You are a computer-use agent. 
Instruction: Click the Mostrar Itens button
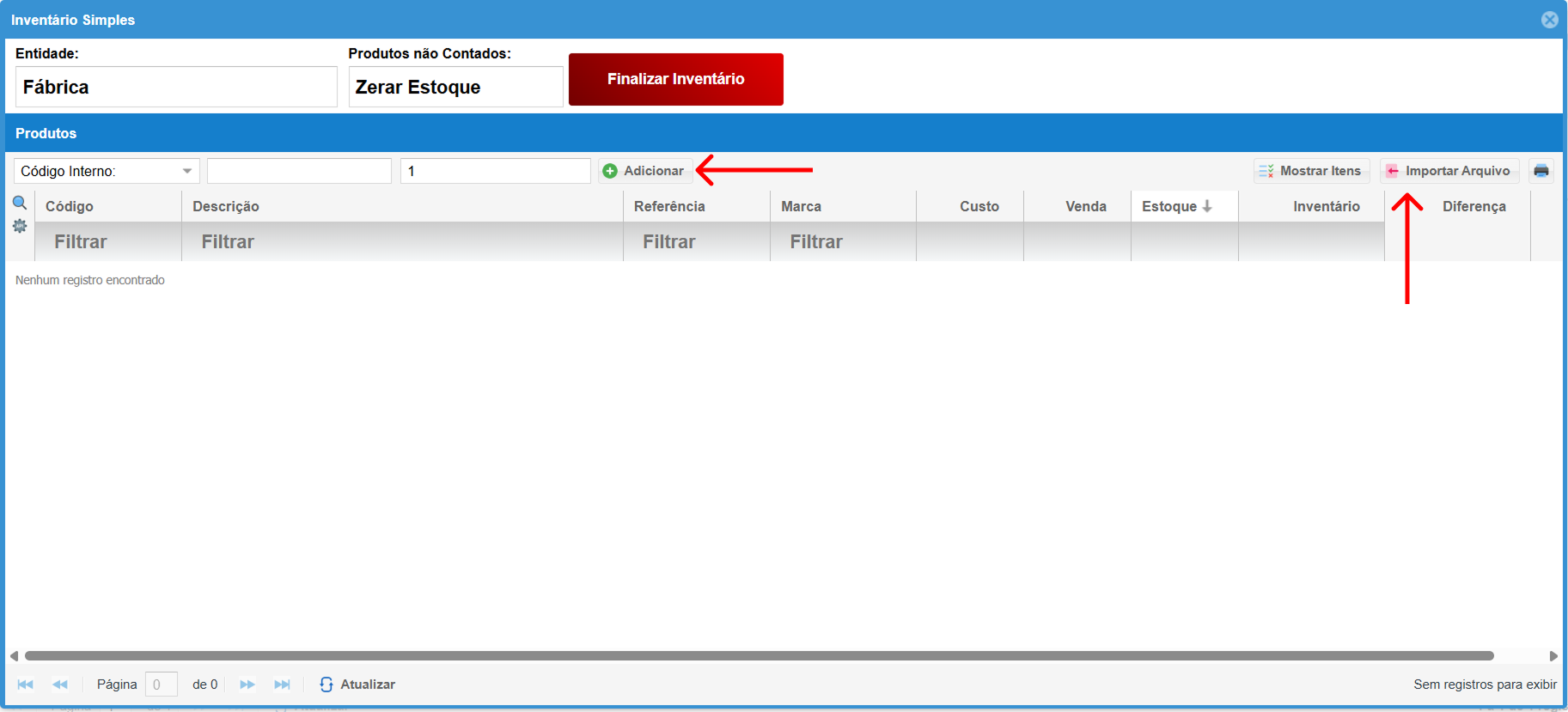point(1311,171)
